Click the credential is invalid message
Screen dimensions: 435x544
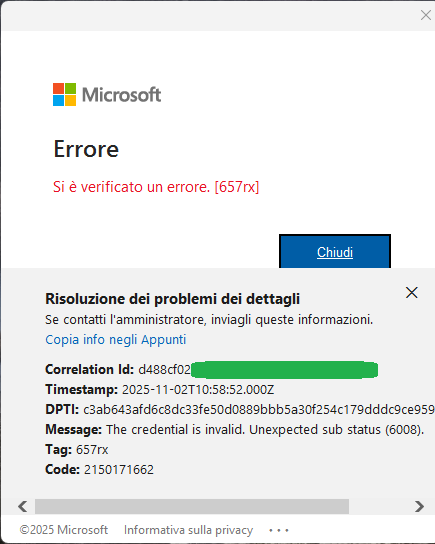[265, 430]
